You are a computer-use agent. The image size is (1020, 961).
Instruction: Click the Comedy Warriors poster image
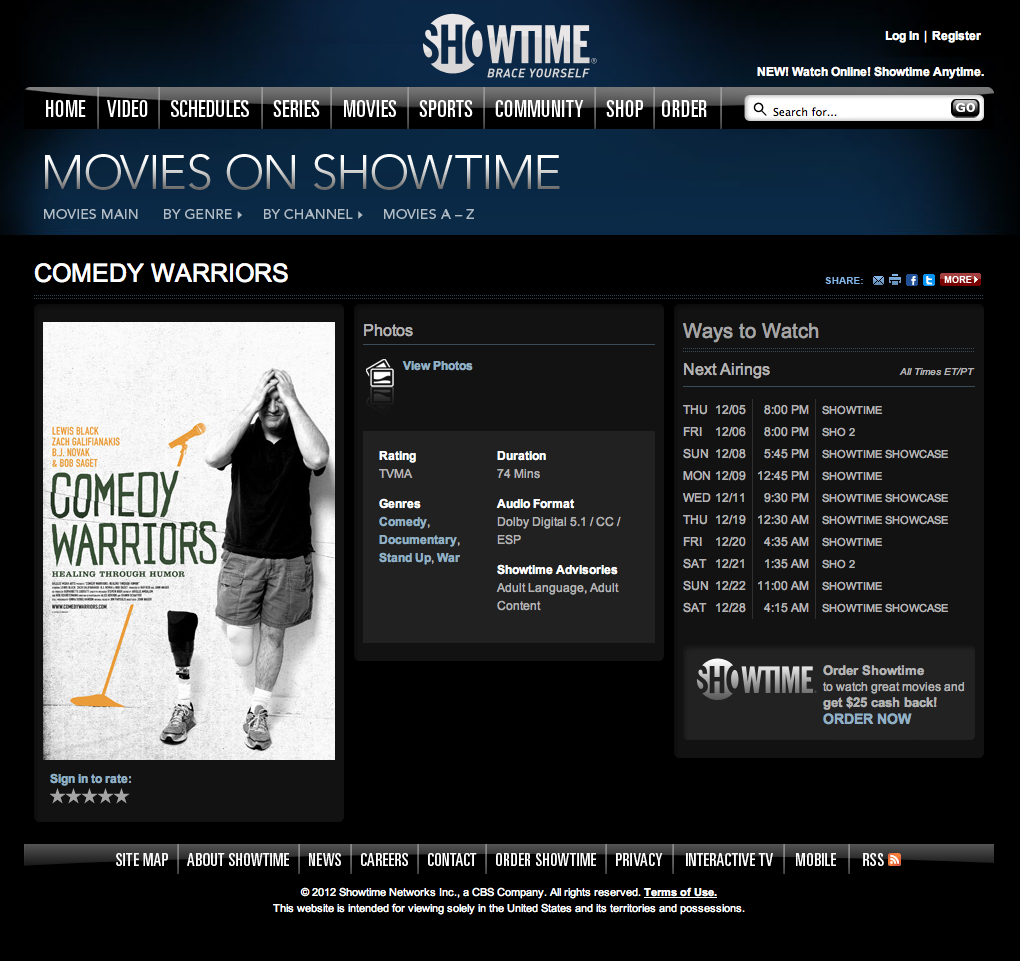coord(189,541)
